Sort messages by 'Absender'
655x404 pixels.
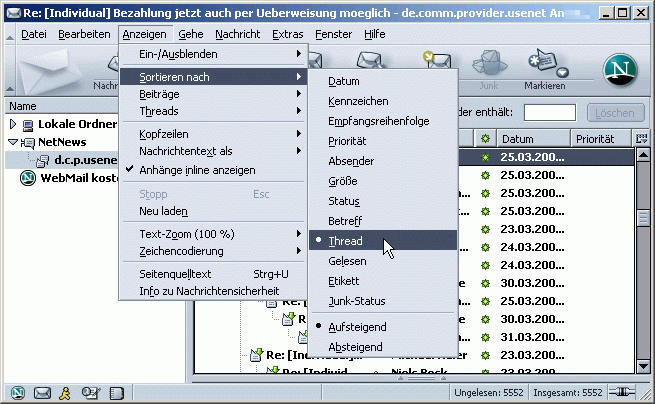351,163
